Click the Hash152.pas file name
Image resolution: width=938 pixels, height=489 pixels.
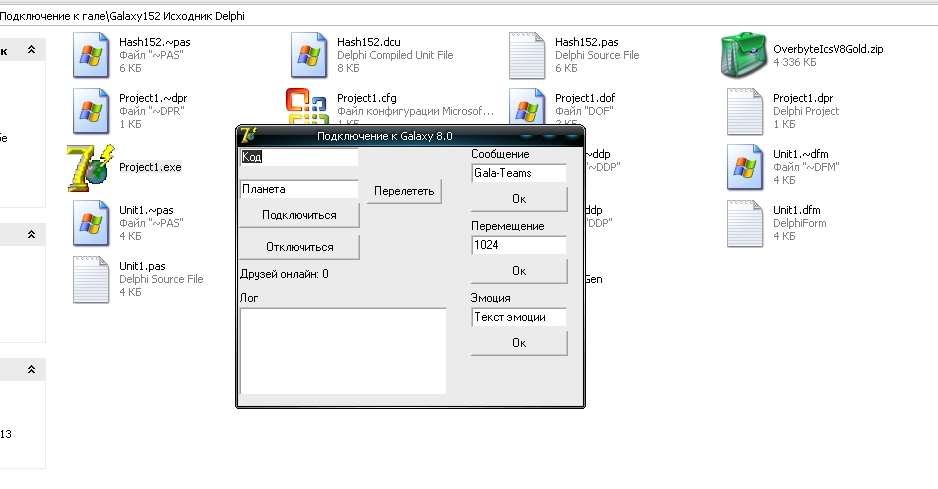point(587,42)
